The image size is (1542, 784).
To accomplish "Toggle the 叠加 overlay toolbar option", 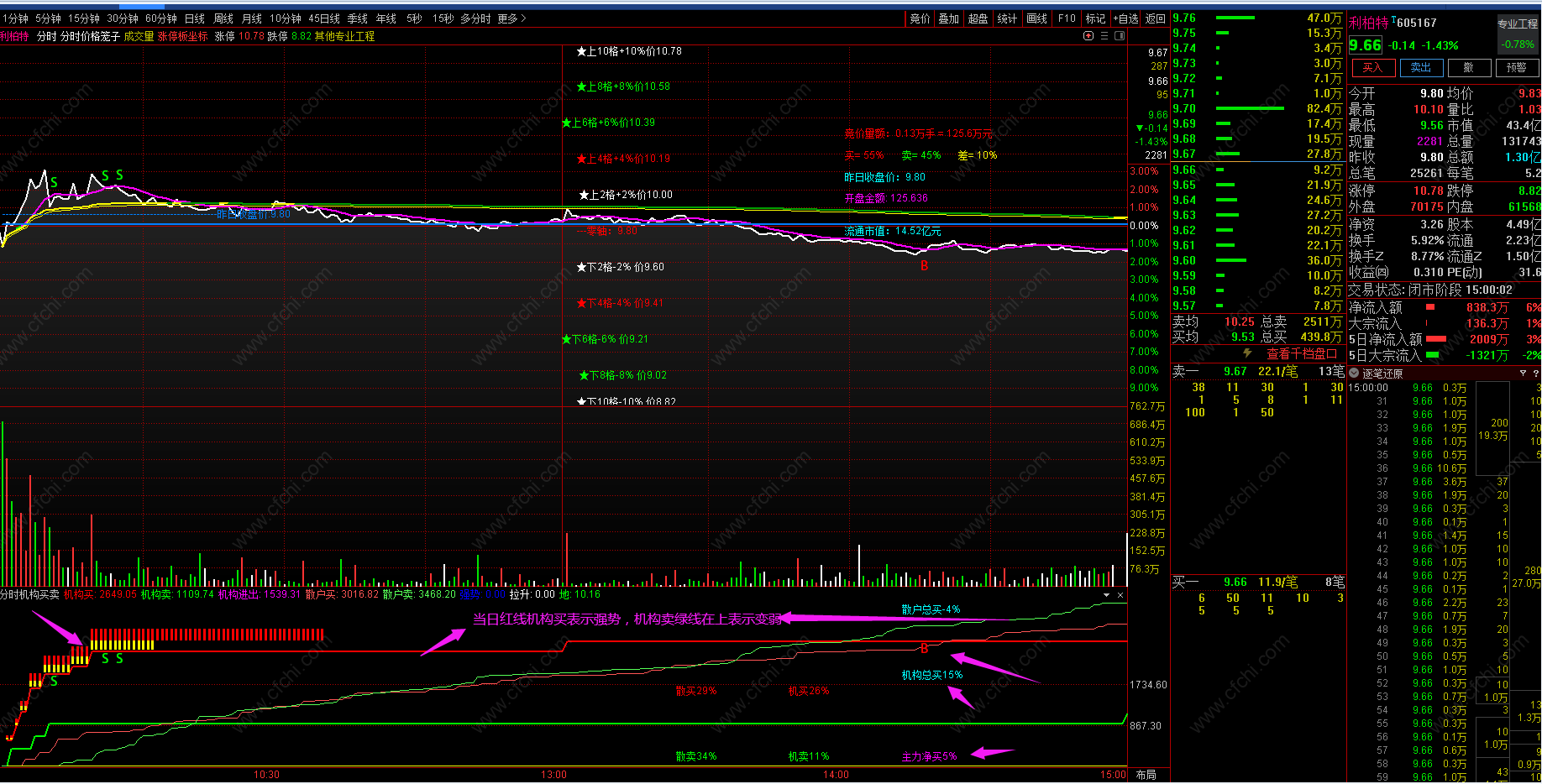I will (948, 18).
